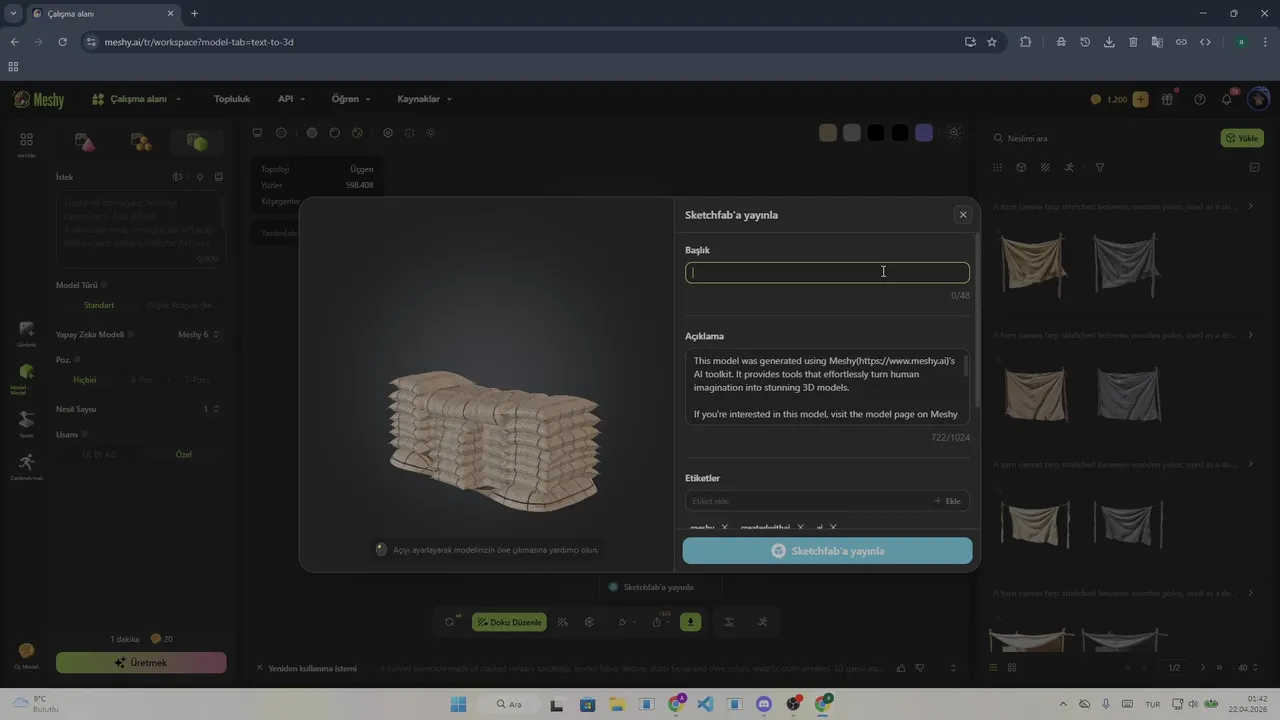
Task: Click the Ekle button to add tag
Action: point(947,501)
